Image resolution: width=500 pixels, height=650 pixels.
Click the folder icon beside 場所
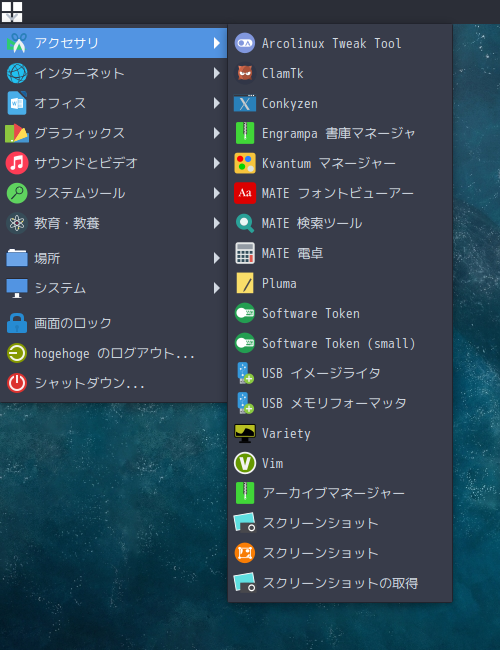click(17, 258)
